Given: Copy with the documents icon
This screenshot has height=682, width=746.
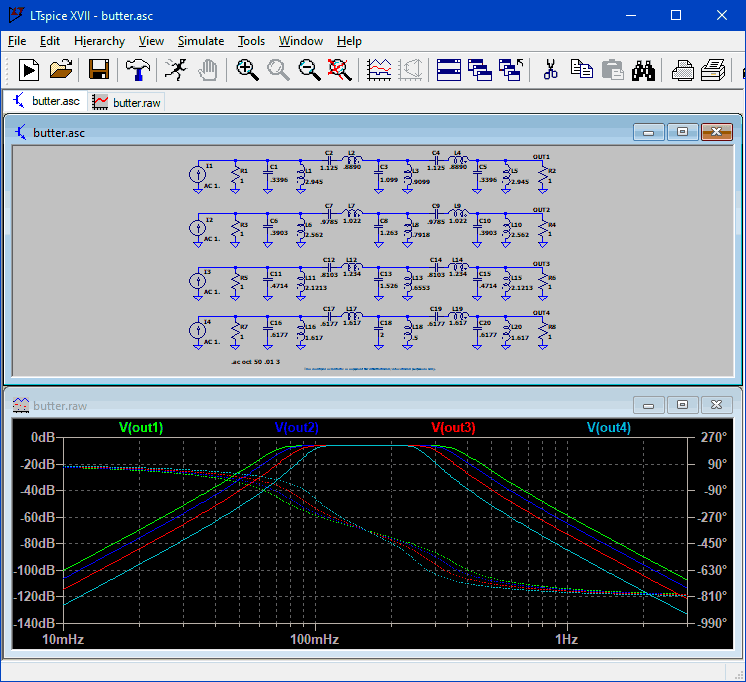Looking at the screenshot, I should (581, 69).
